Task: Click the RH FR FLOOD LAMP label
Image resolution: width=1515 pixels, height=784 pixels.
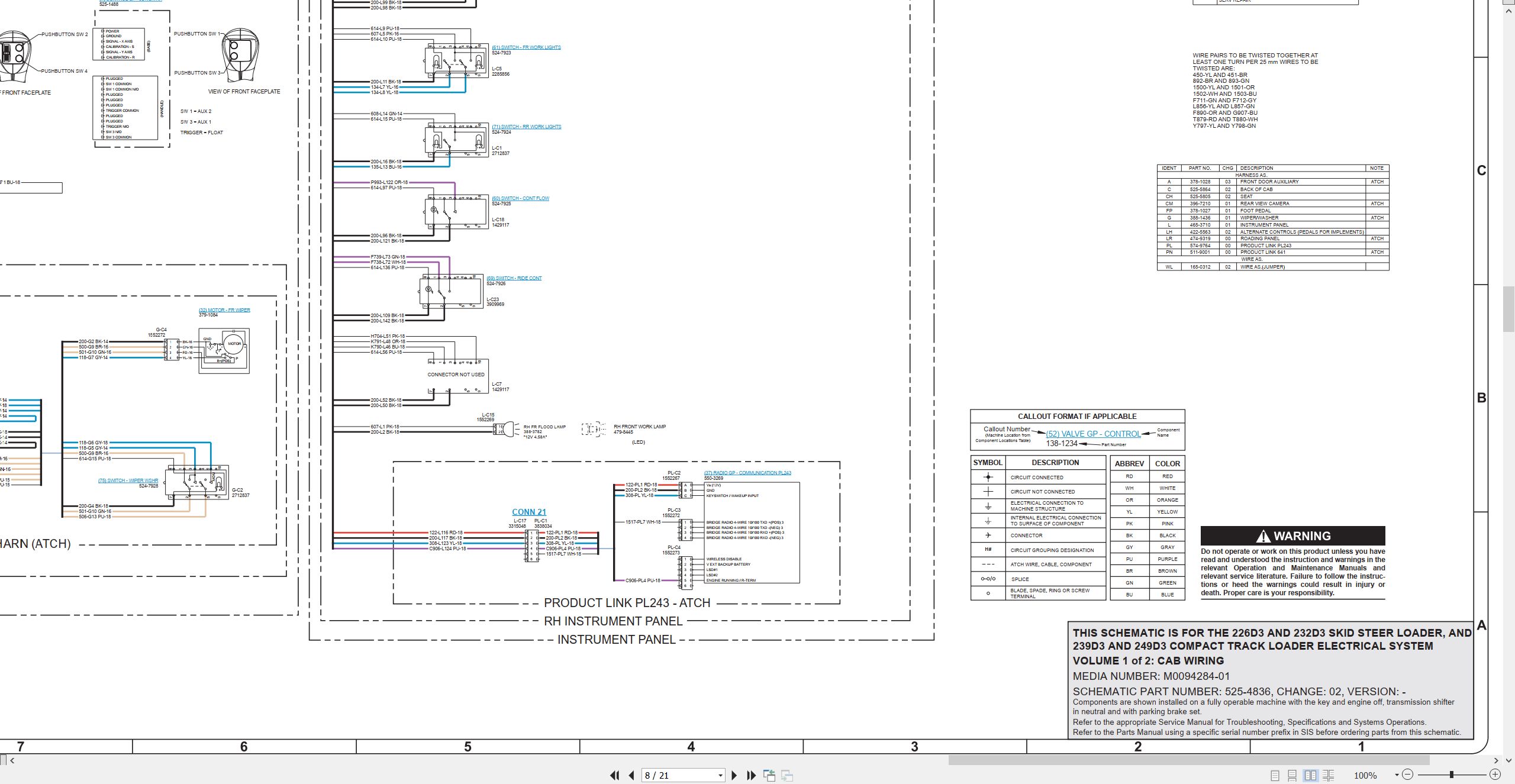Action: [x=544, y=427]
